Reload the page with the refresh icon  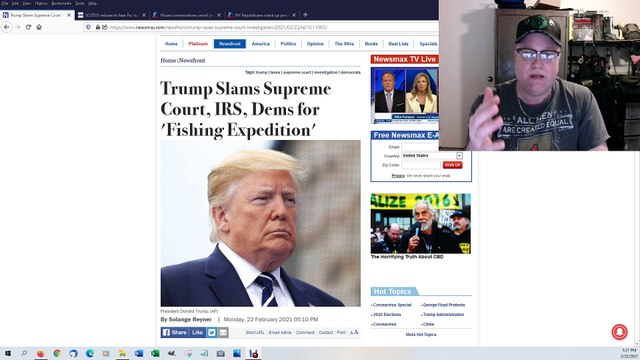click(28, 27)
